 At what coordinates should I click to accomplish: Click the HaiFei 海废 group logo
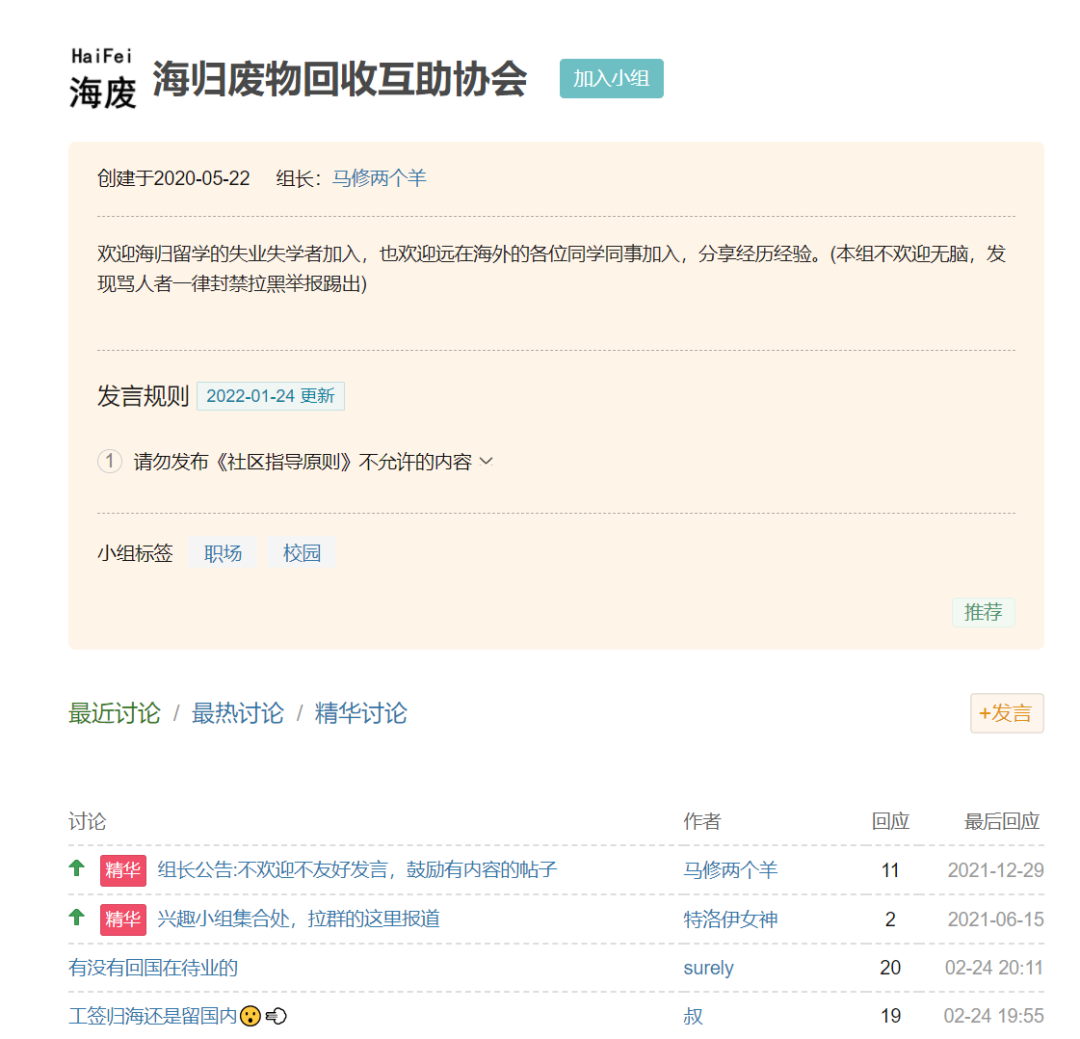click(103, 78)
